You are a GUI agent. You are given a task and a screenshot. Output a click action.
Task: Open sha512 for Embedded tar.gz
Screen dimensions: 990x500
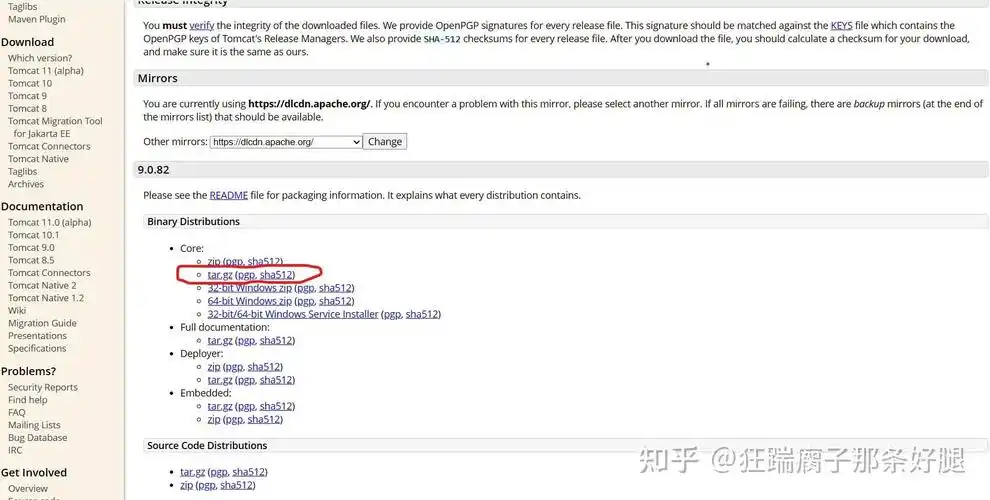pyautogui.click(x=277, y=406)
